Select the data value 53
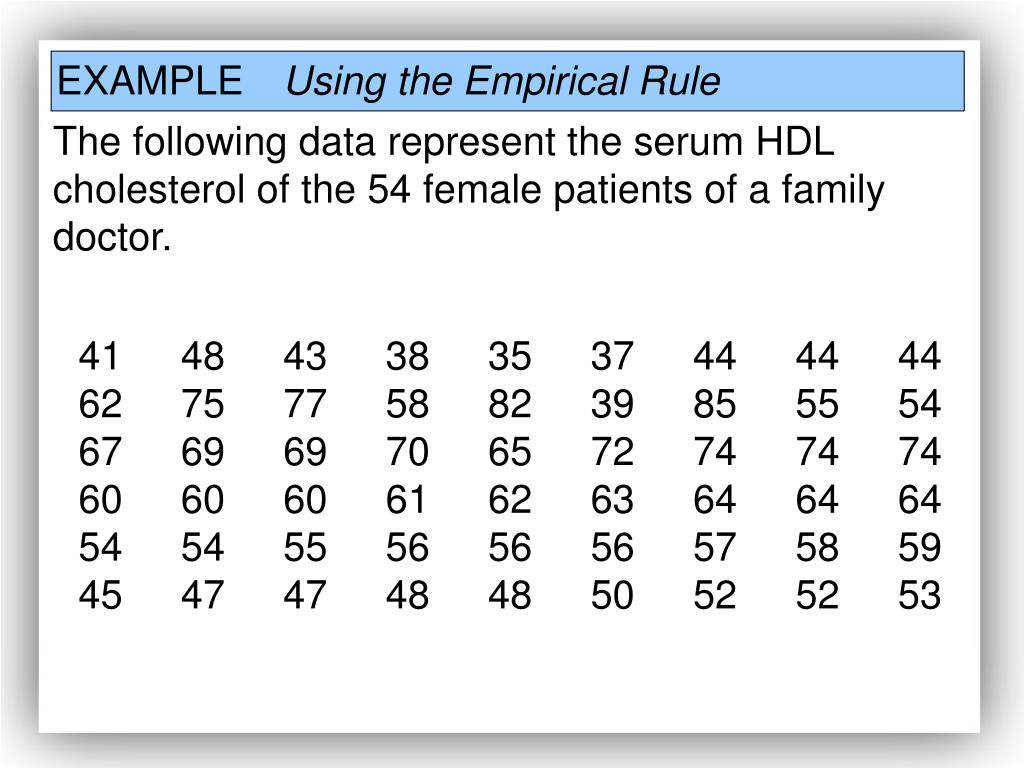 point(920,594)
